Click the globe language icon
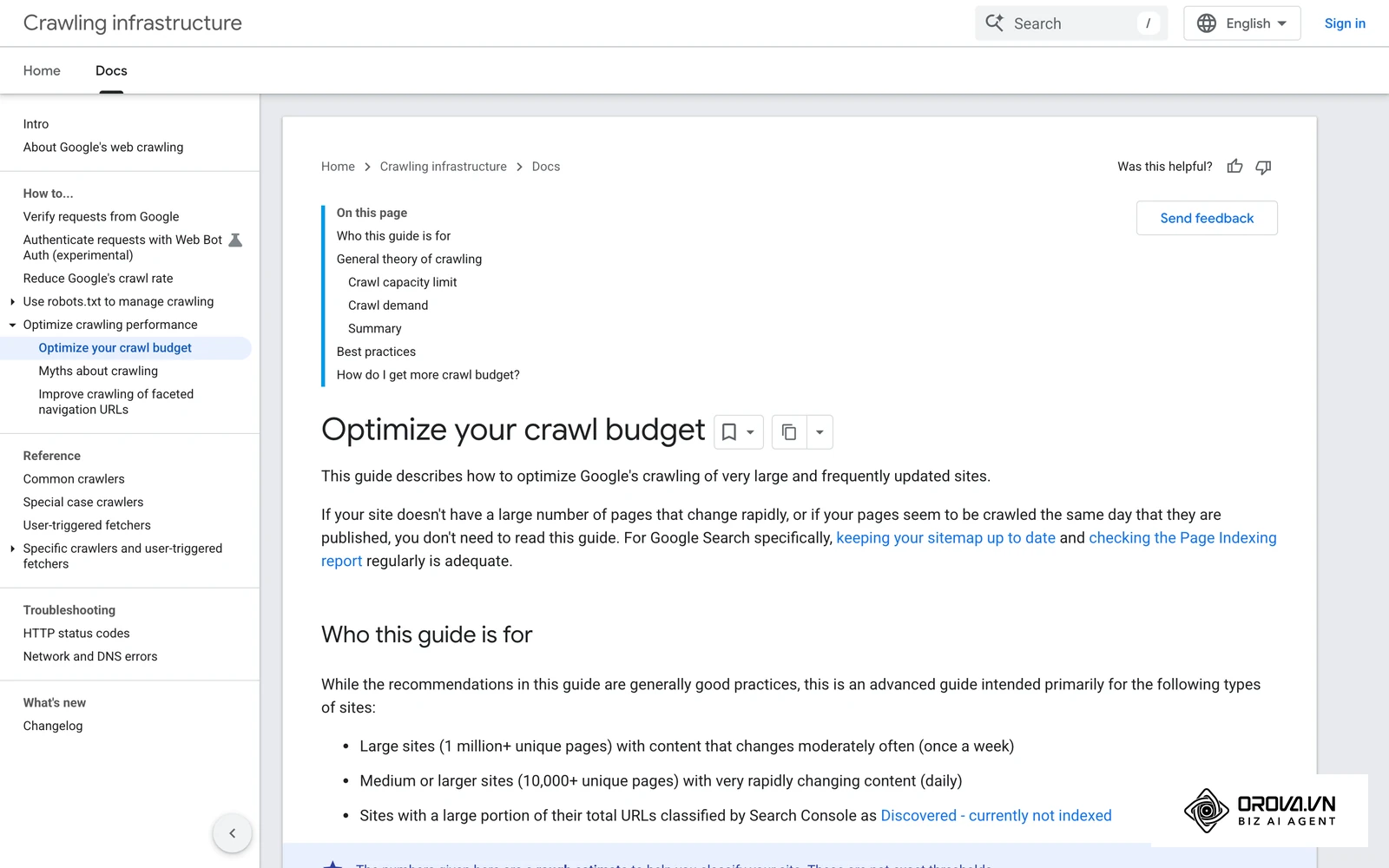1389x868 pixels. coord(1207,23)
